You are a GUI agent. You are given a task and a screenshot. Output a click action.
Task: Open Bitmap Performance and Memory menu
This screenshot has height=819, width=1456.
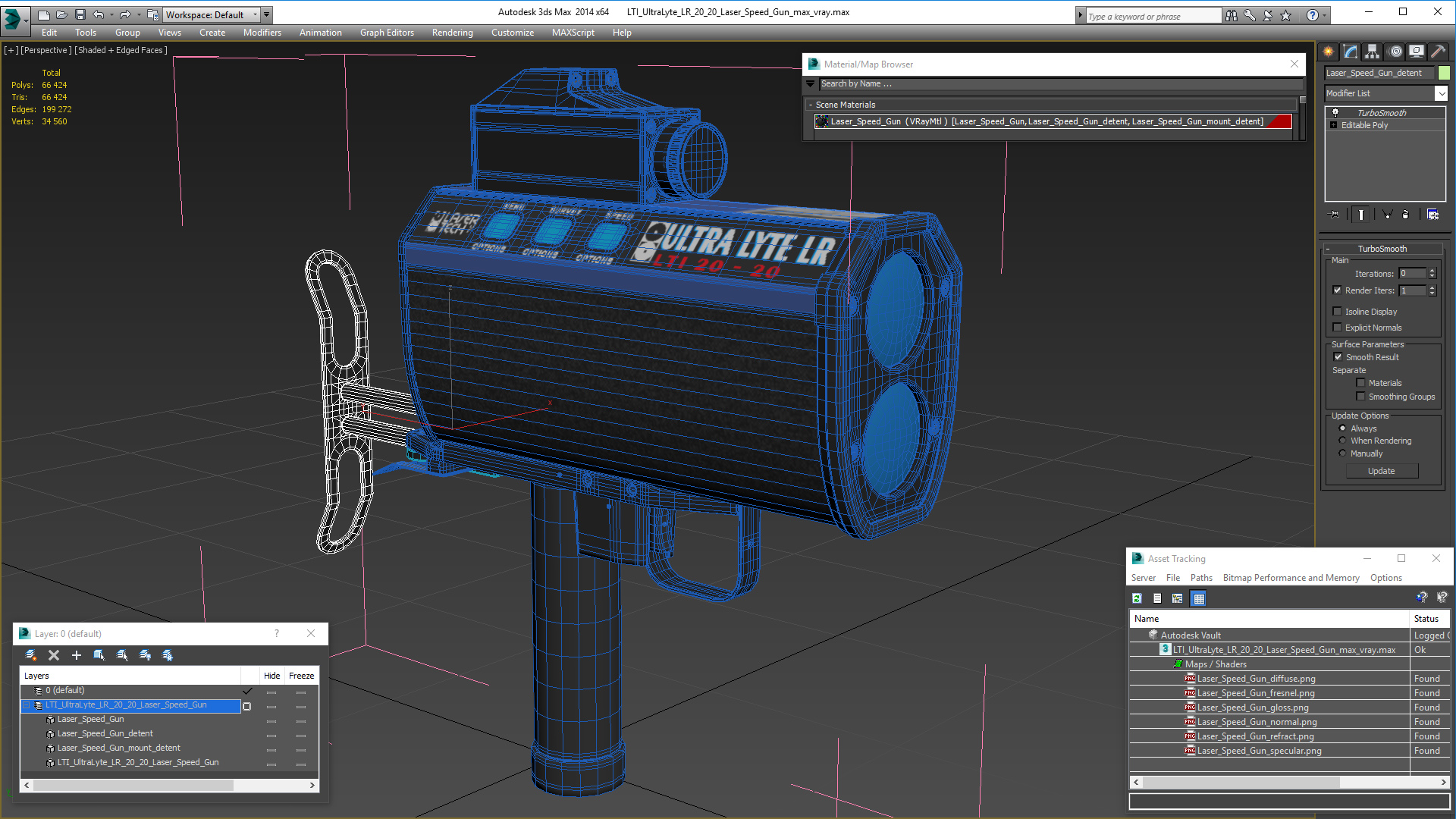pyautogui.click(x=1291, y=578)
